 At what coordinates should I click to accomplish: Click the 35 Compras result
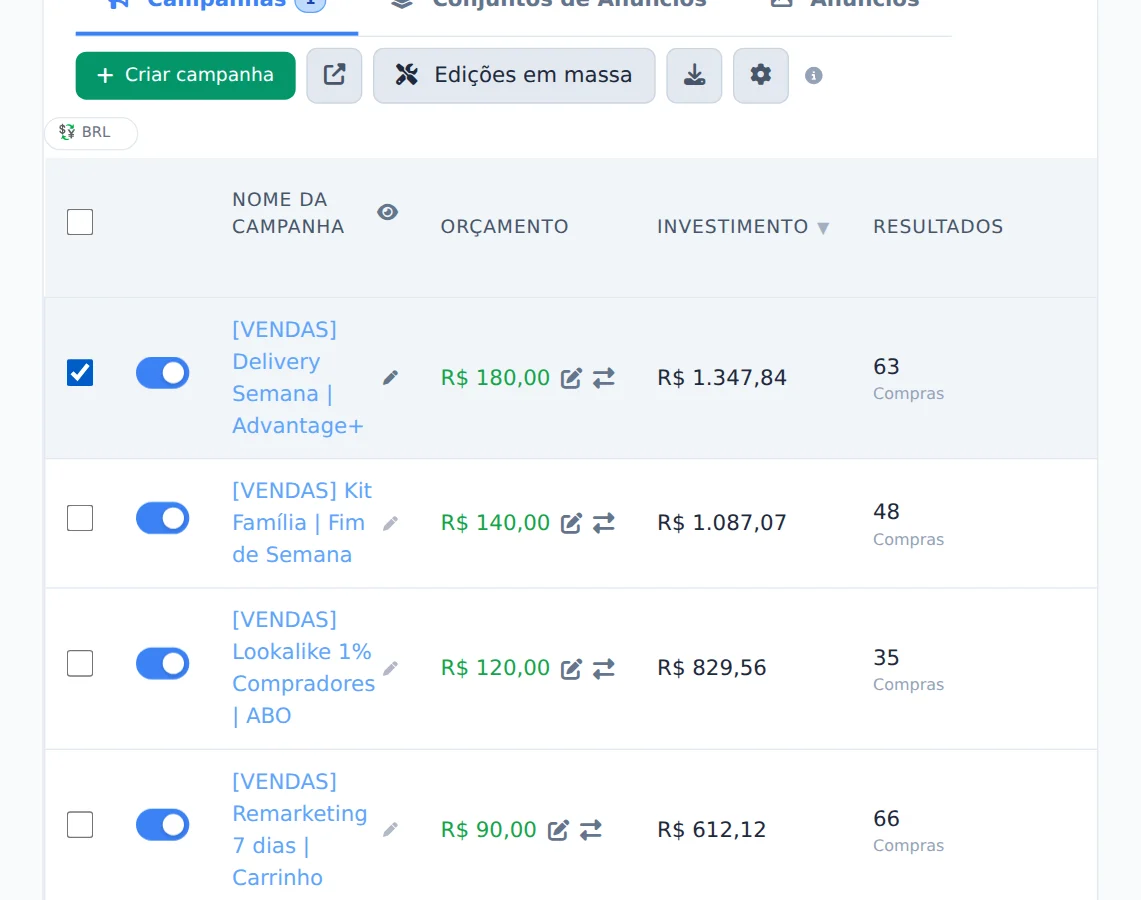click(908, 669)
